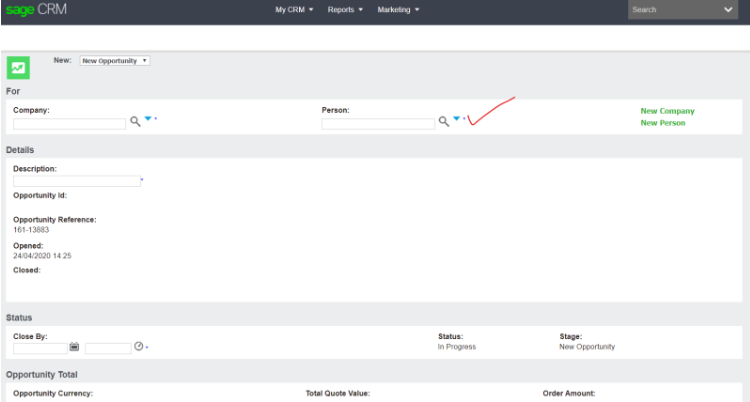The width and height of the screenshot is (750, 402).
Task: Open the New Opportunity dropdown
Action: click(x=115, y=60)
